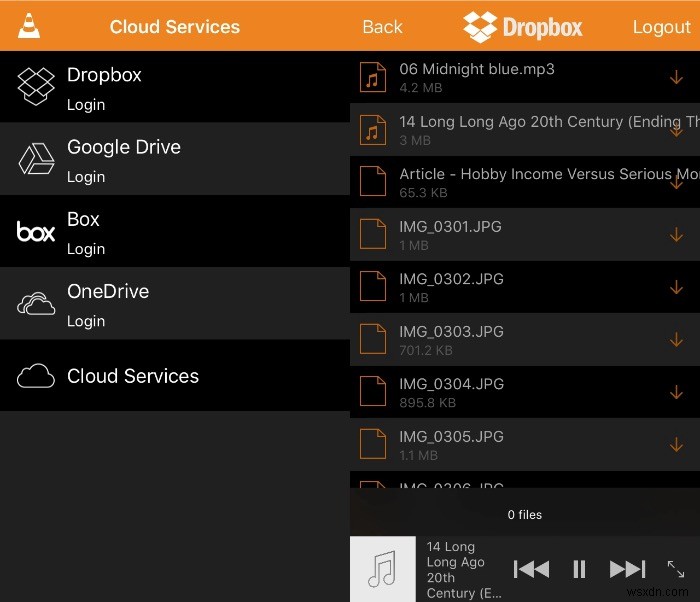
Task: Download IMG_0301.JPG using arrow
Action: click(x=676, y=234)
